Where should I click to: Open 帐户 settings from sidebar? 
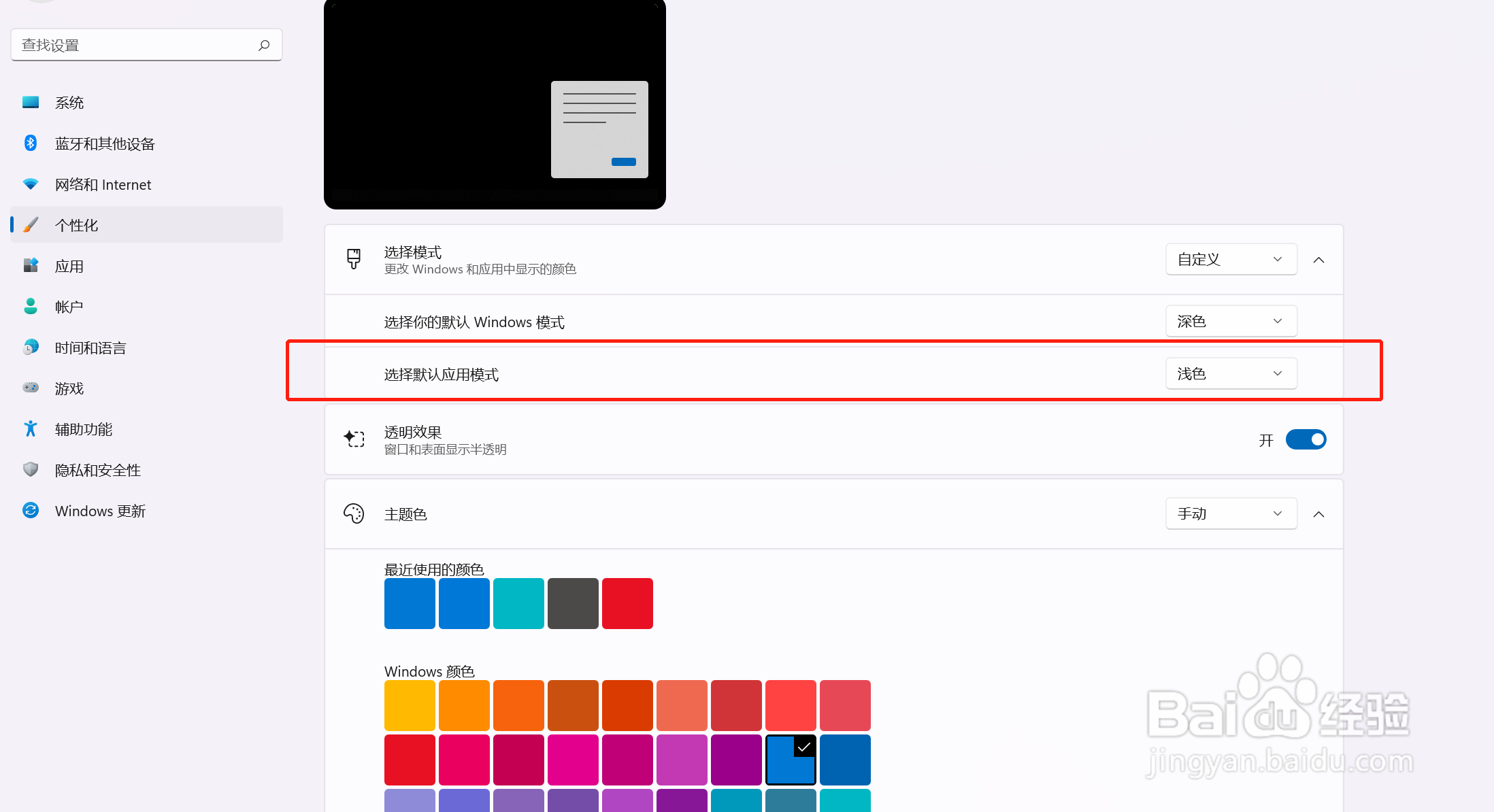tap(69, 306)
